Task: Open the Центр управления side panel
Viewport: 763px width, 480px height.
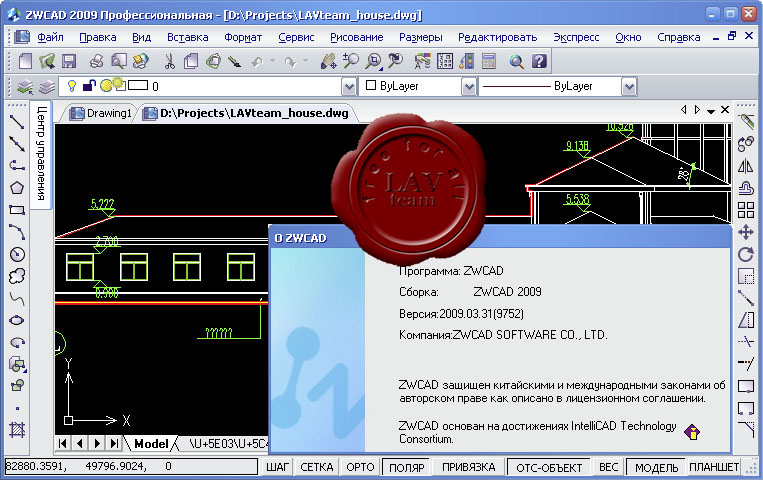Action: click(41, 153)
